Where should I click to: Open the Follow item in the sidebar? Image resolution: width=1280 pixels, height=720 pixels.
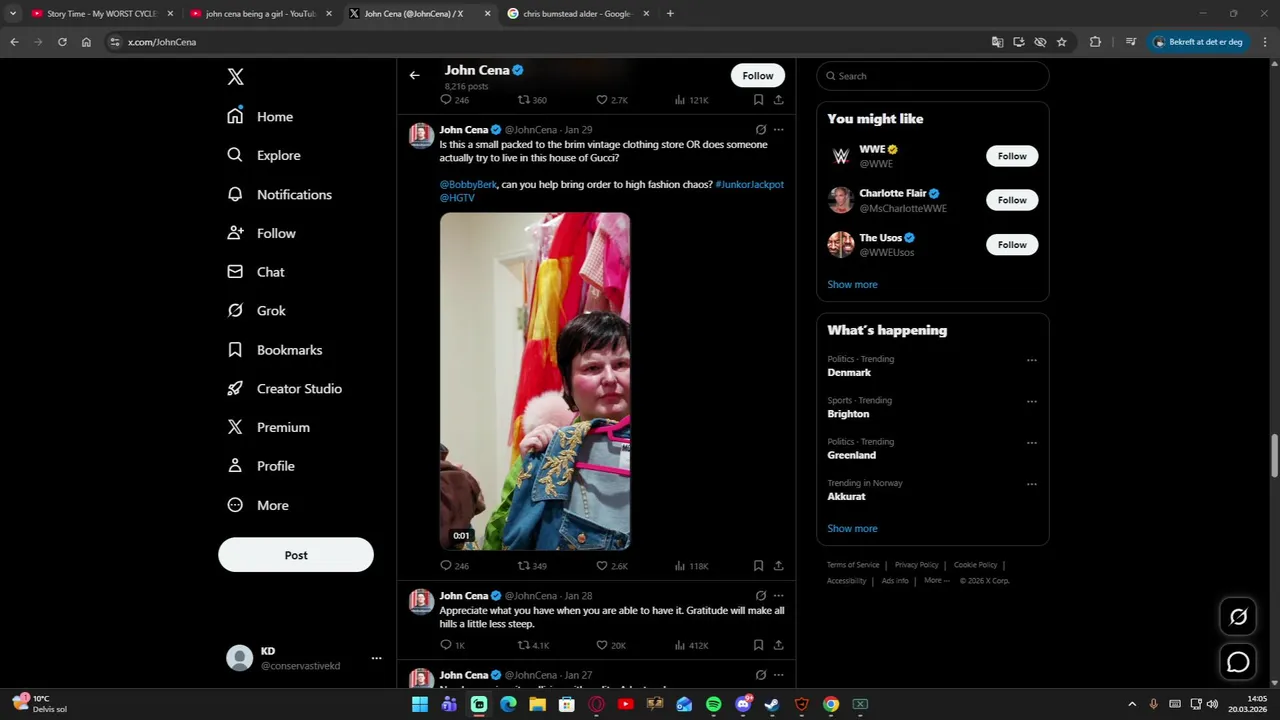click(261, 233)
